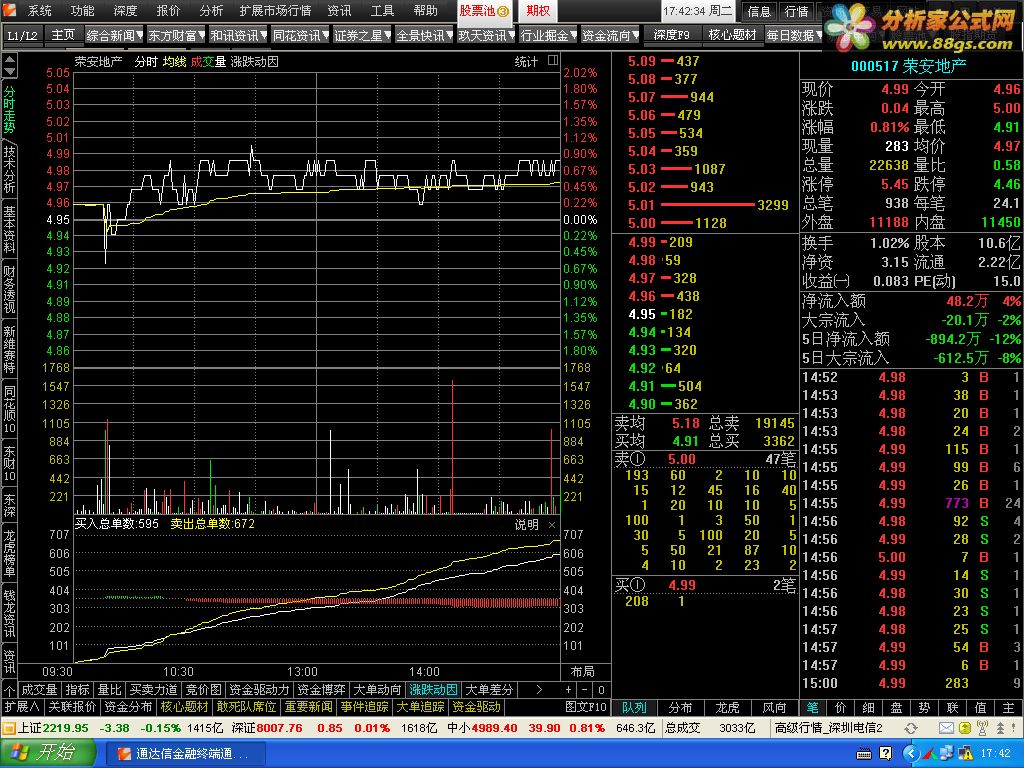1024x768 pixels.
Task: Select the 价 tab under tick list
Action: (840, 707)
